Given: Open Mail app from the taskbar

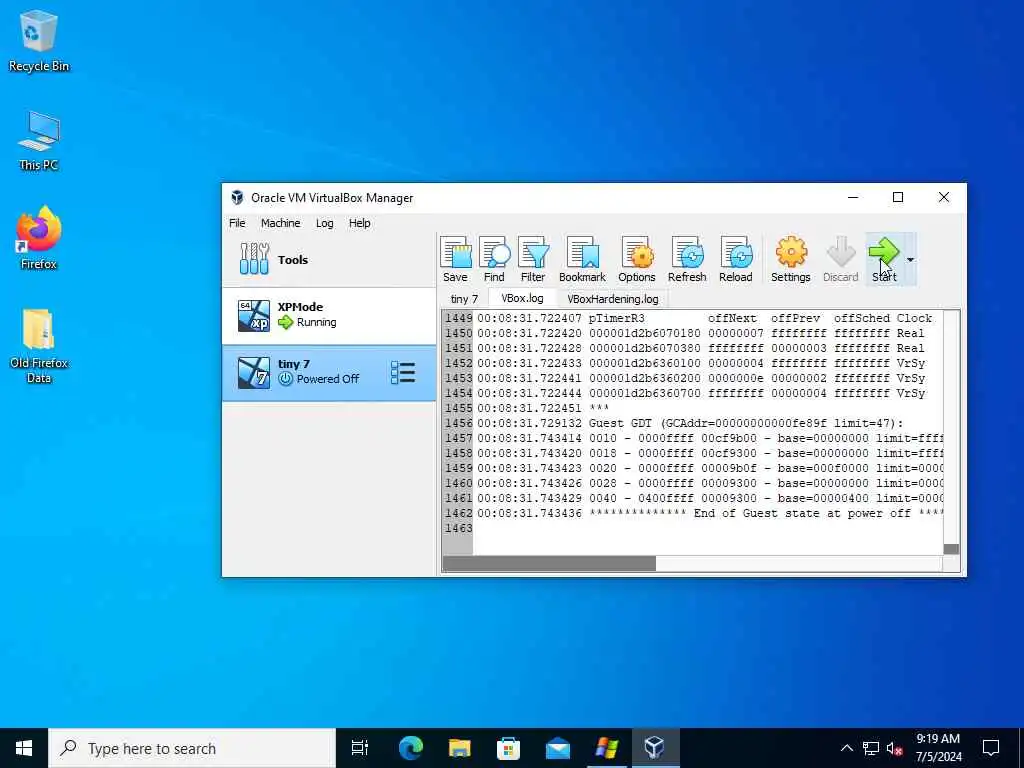Looking at the screenshot, I should pos(558,748).
